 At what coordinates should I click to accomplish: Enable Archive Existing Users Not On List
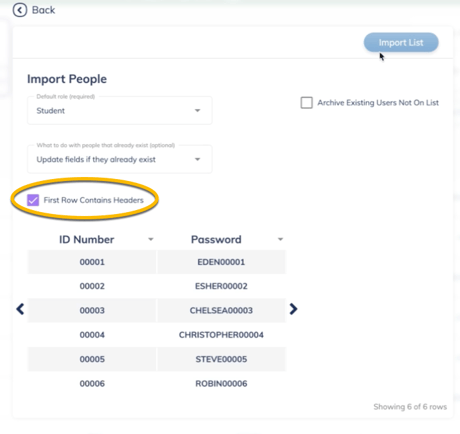307,103
